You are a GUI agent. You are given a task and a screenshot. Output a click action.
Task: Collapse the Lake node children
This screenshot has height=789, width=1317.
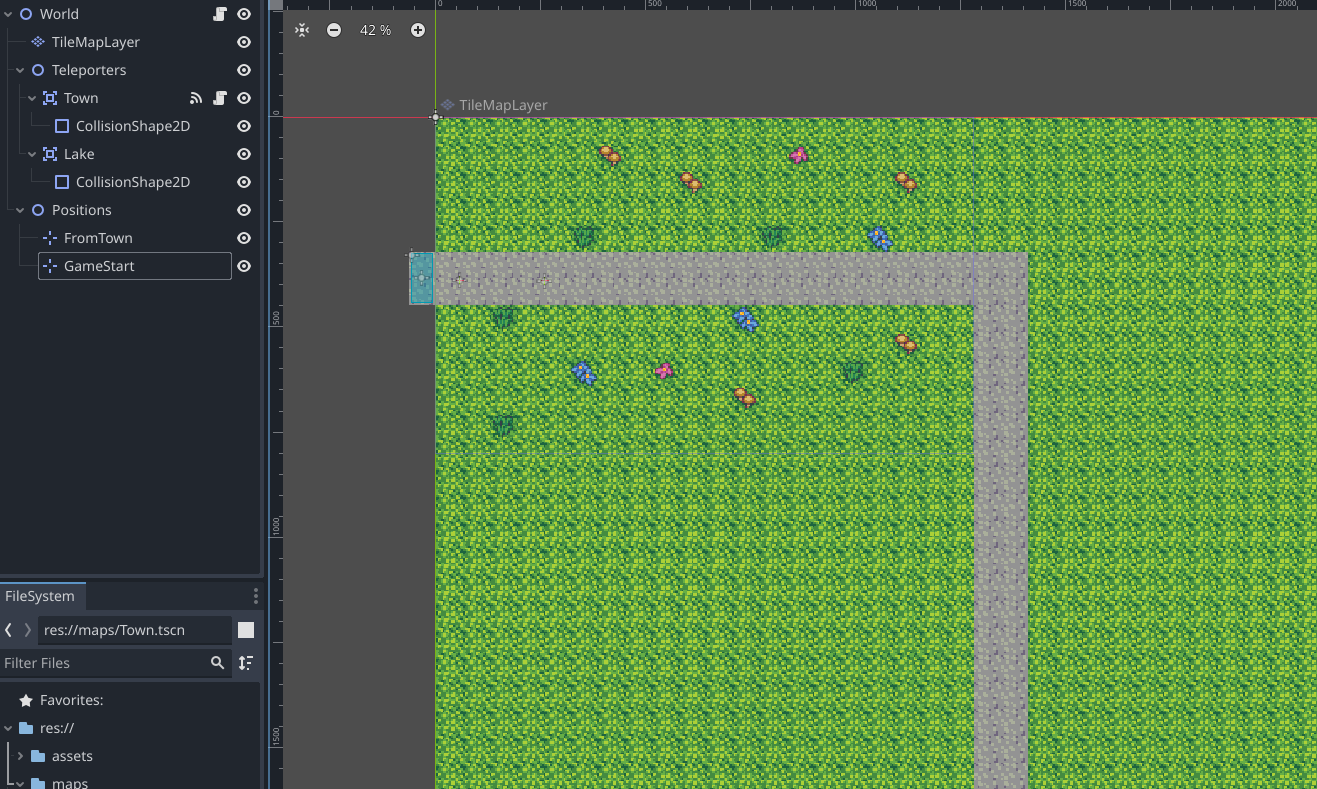(x=32, y=154)
